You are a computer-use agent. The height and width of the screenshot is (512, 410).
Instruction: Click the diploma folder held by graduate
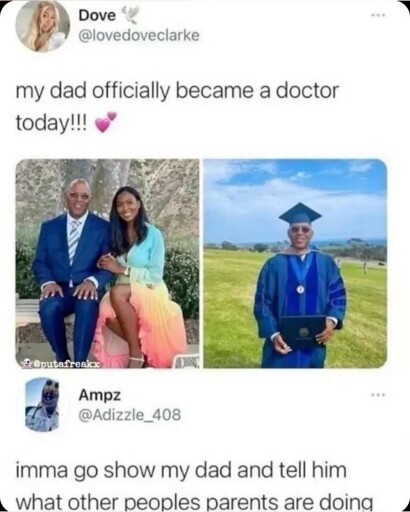[302, 331]
